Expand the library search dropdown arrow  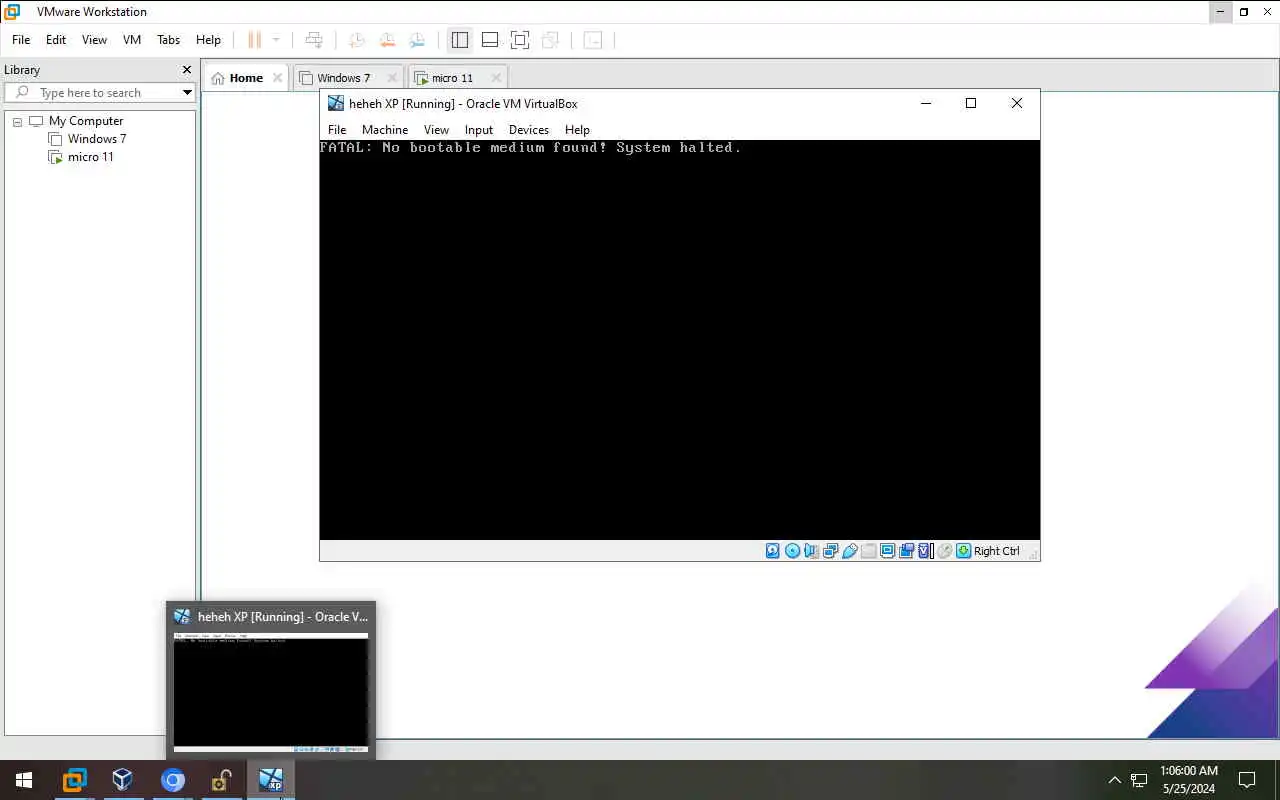(x=187, y=92)
